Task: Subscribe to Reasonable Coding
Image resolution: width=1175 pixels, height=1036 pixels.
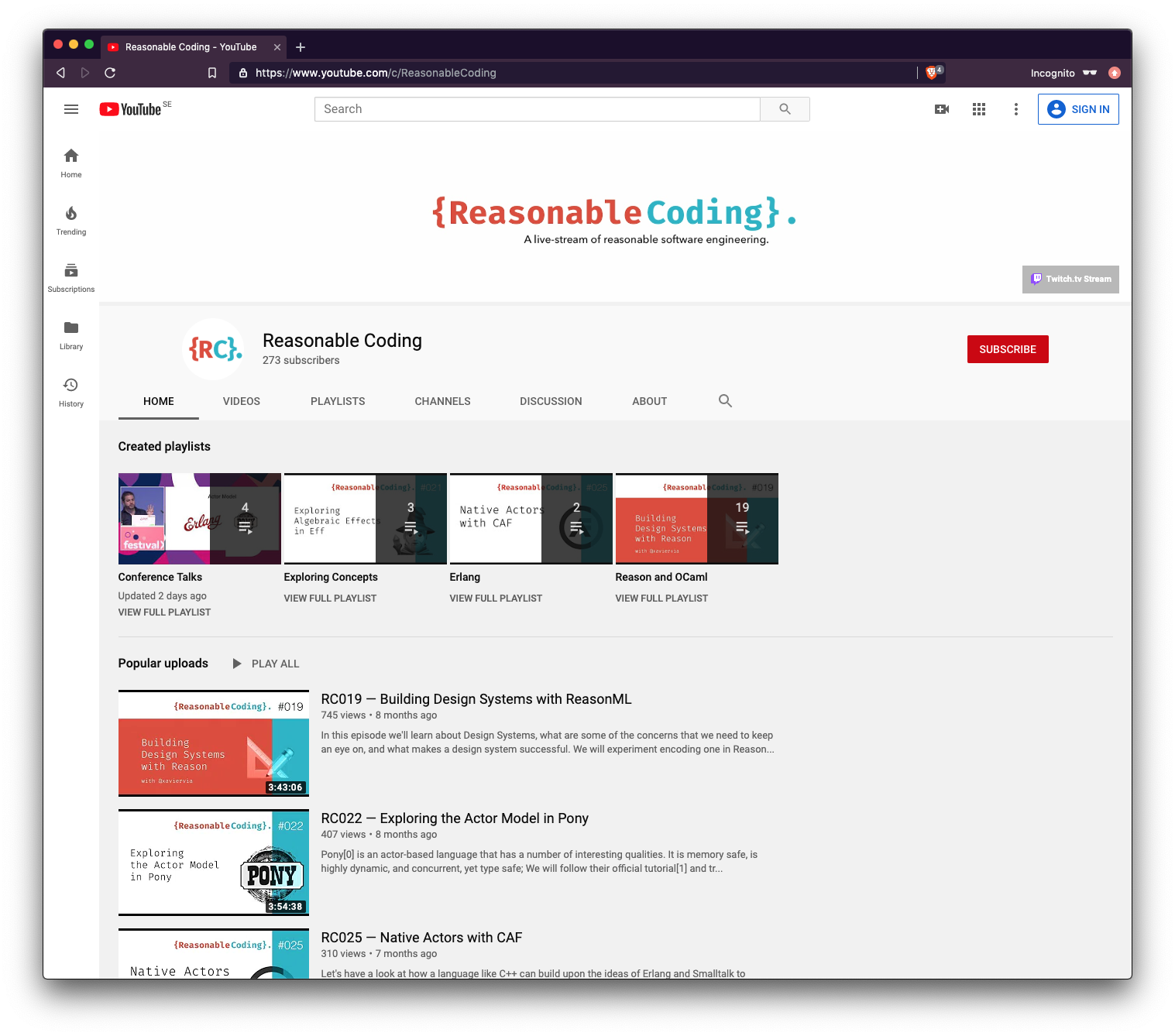Action: click(1007, 349)
